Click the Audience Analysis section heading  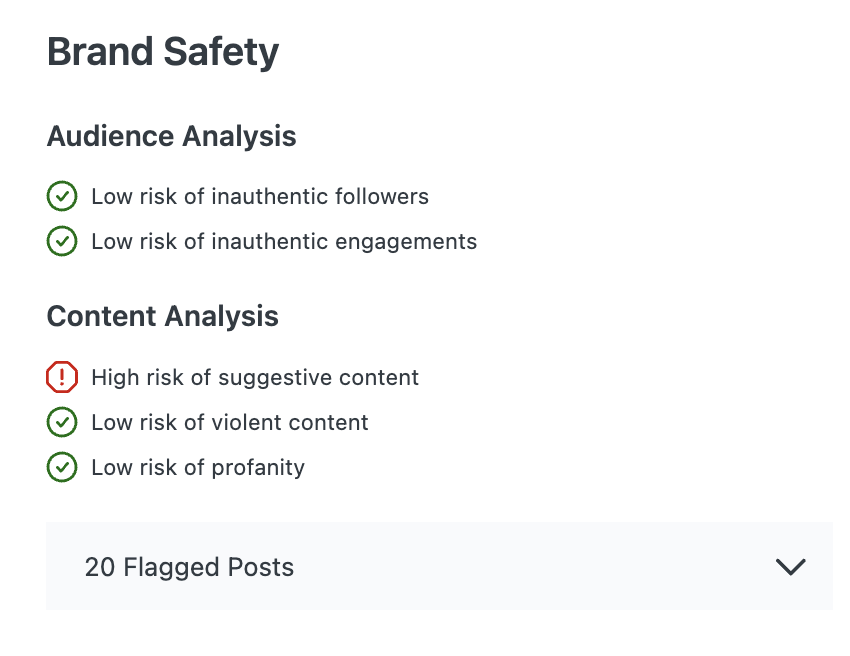pyautogui.click(x=171, y=136)
